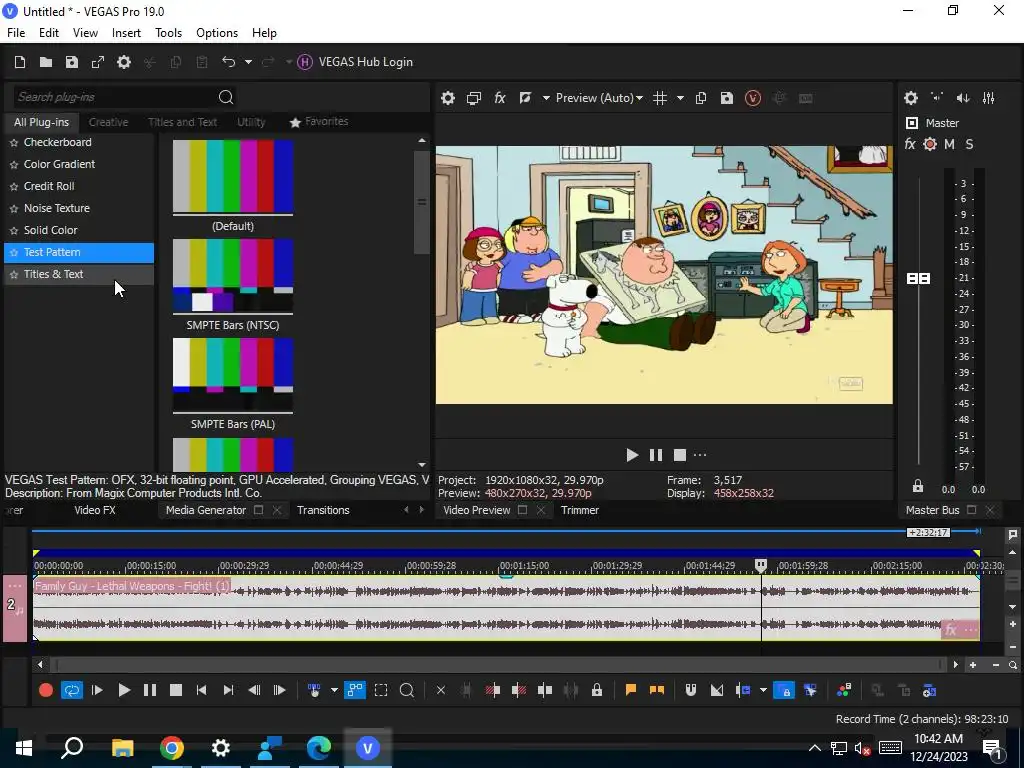Show the Favorites tab

point(319,122)
